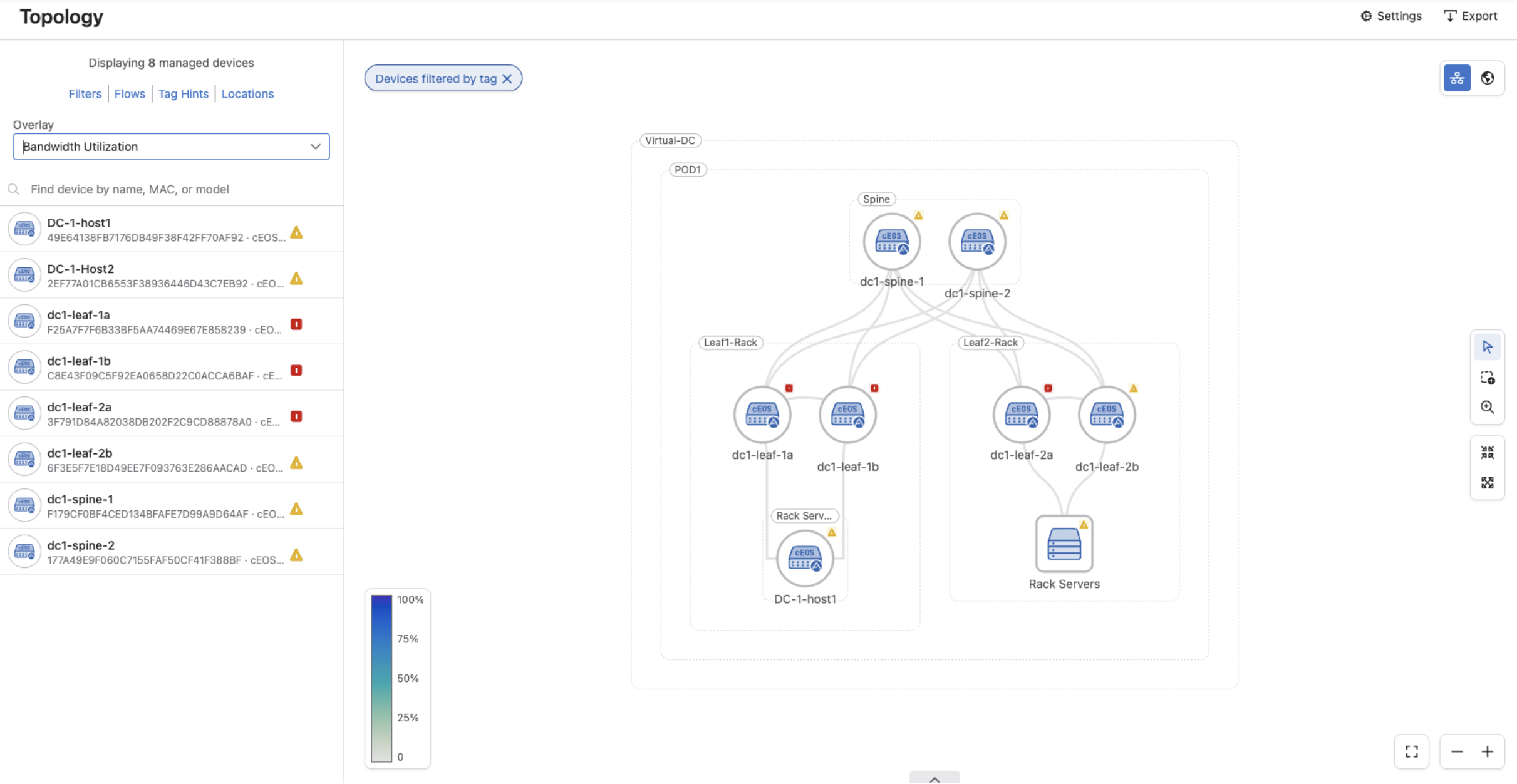The image size is (1517, 784).
Task: Select the pointer cursor tool
Action: 1488,347
